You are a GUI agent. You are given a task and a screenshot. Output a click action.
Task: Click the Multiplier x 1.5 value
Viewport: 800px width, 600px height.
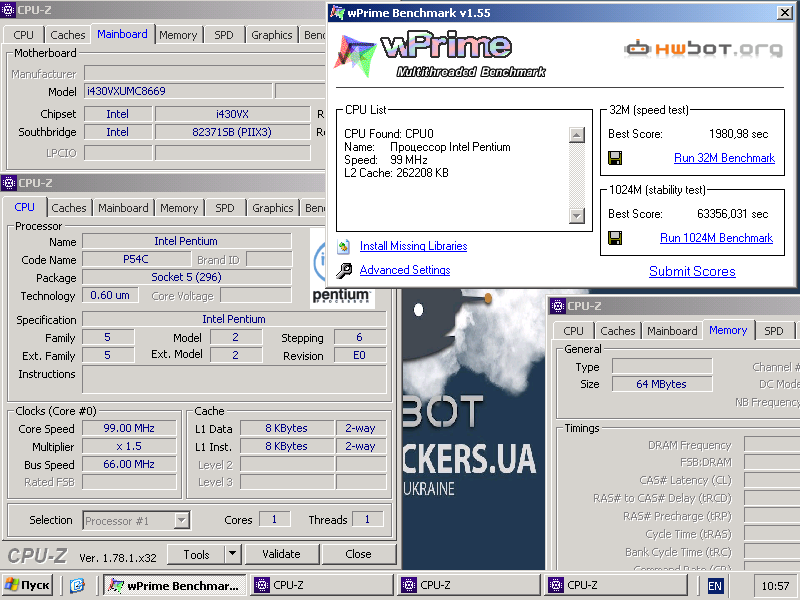coord(129,446)
